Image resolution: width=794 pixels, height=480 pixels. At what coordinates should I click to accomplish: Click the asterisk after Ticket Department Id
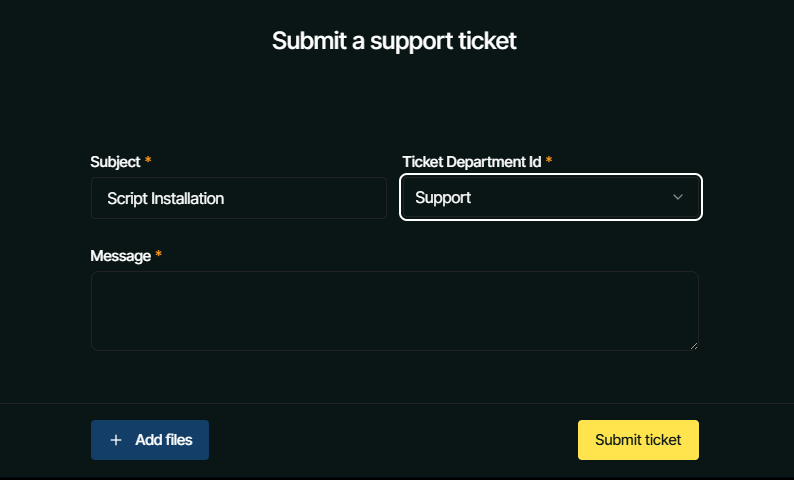point(549,161)
